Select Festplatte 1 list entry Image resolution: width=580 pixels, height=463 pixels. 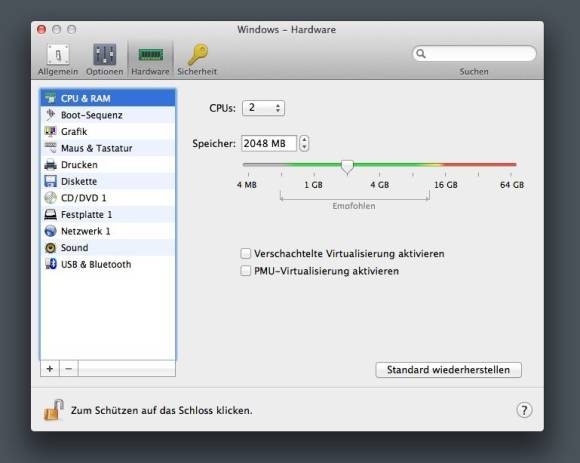(x=108, y=214)
